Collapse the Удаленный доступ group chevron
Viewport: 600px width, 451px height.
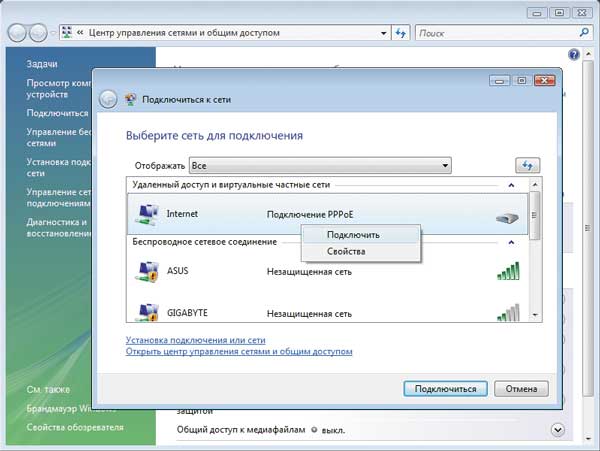[511, 185]
